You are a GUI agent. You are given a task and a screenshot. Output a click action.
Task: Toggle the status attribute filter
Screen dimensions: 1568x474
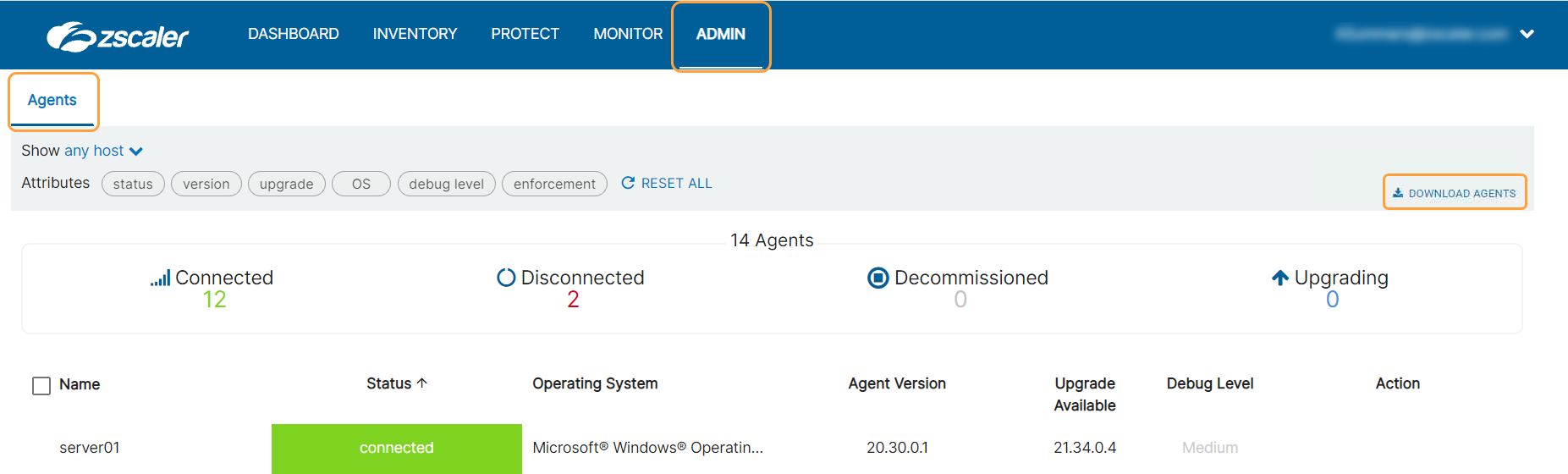[x=133, y=184]
